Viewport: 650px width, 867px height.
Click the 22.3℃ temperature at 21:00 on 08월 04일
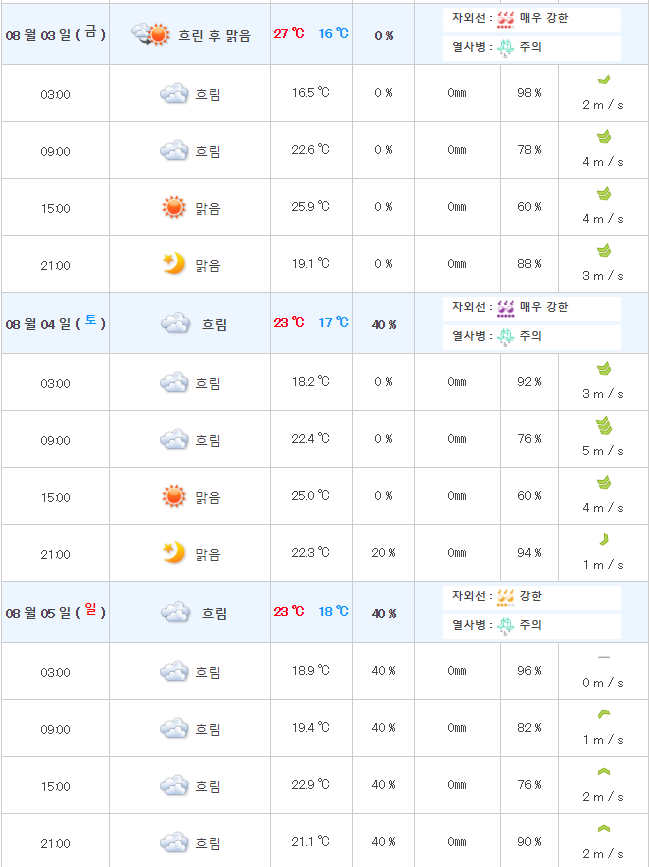[x=309, y=553]
